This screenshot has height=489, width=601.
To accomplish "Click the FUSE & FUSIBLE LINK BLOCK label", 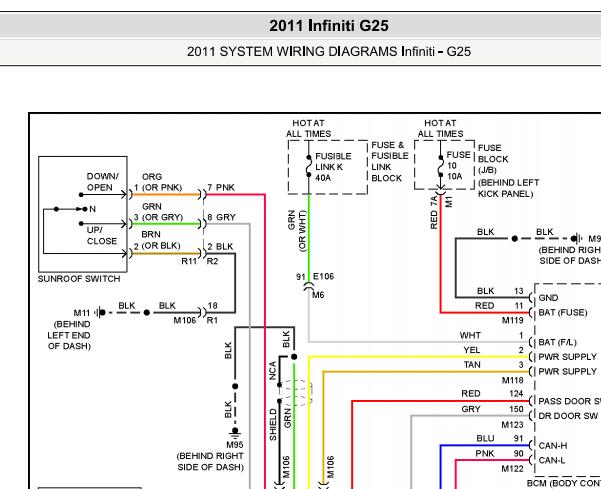I will click(x=389, y=161).
